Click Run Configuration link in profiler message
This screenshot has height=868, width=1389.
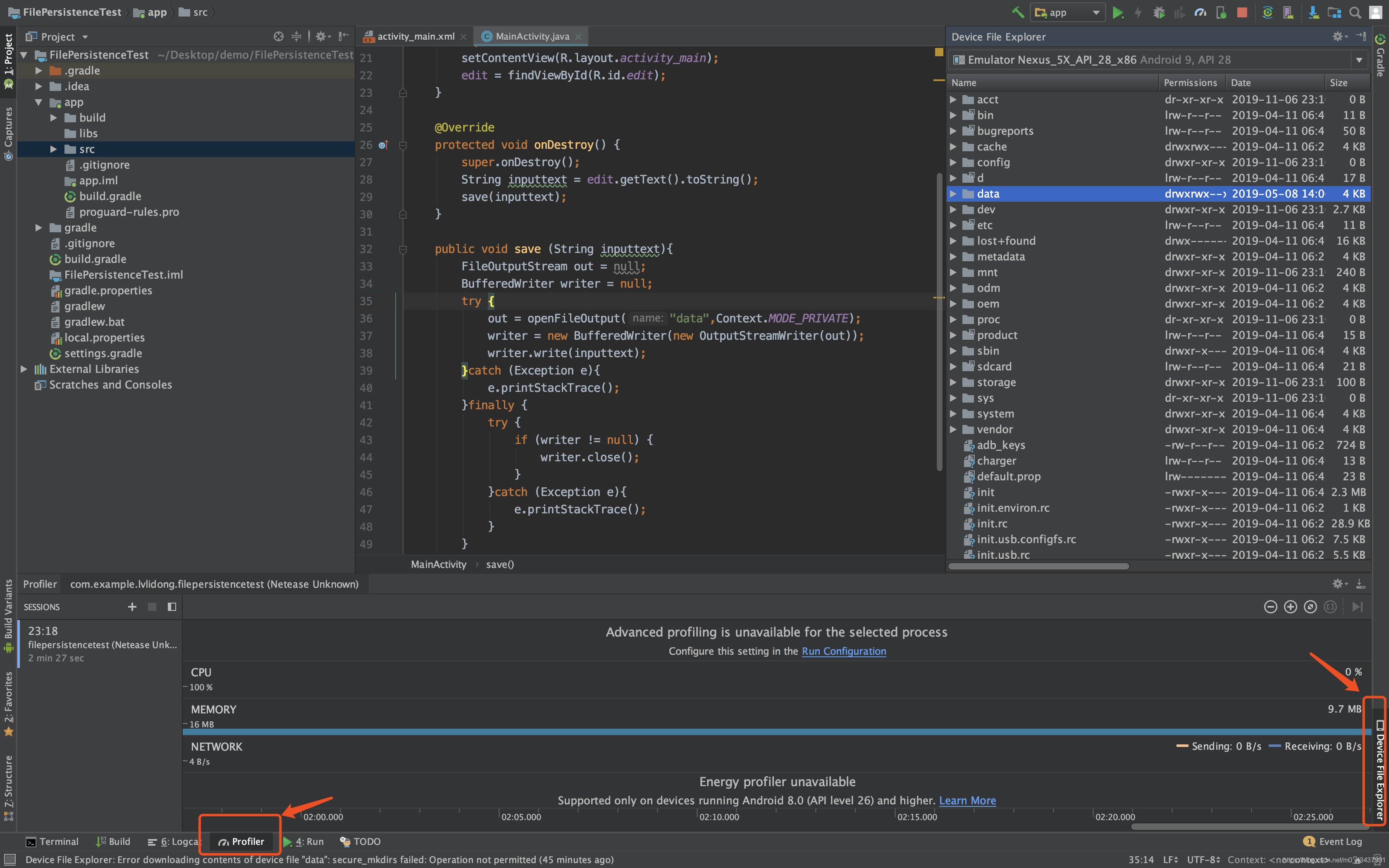pyautogui.click(x=844, y=650)
